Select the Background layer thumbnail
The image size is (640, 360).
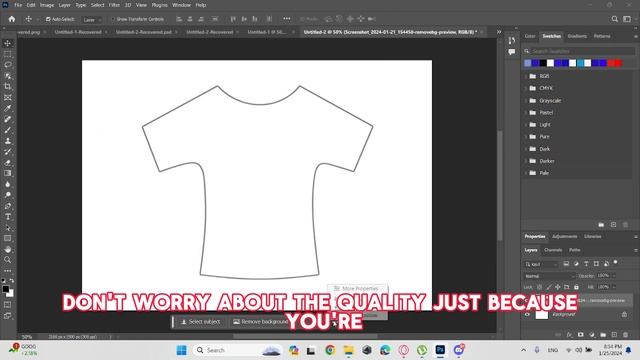point(542,315)
